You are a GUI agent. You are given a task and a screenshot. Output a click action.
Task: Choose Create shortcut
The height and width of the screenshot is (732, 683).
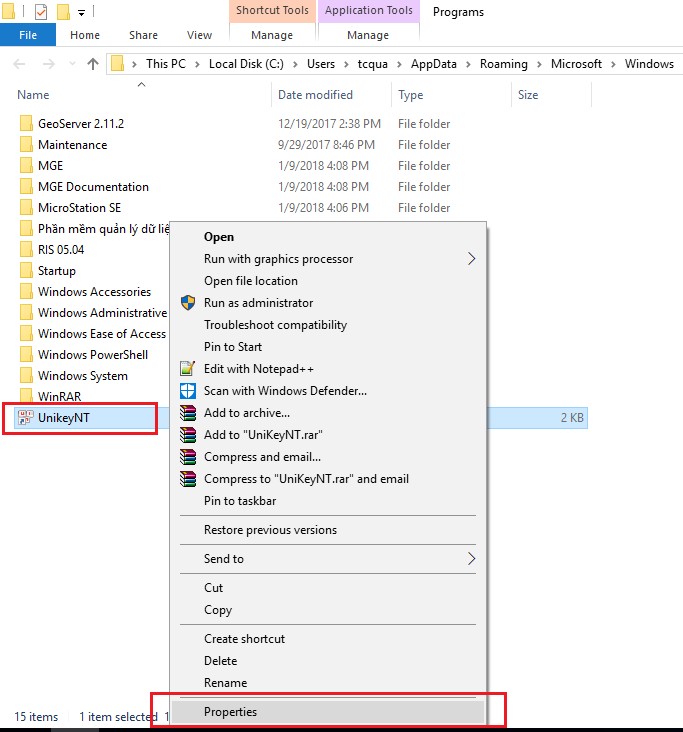pos(329,638)
